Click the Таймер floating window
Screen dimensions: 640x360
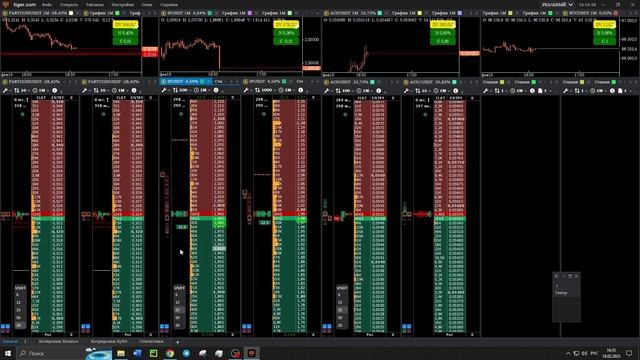pyautogui.click(x=567, y=297)
